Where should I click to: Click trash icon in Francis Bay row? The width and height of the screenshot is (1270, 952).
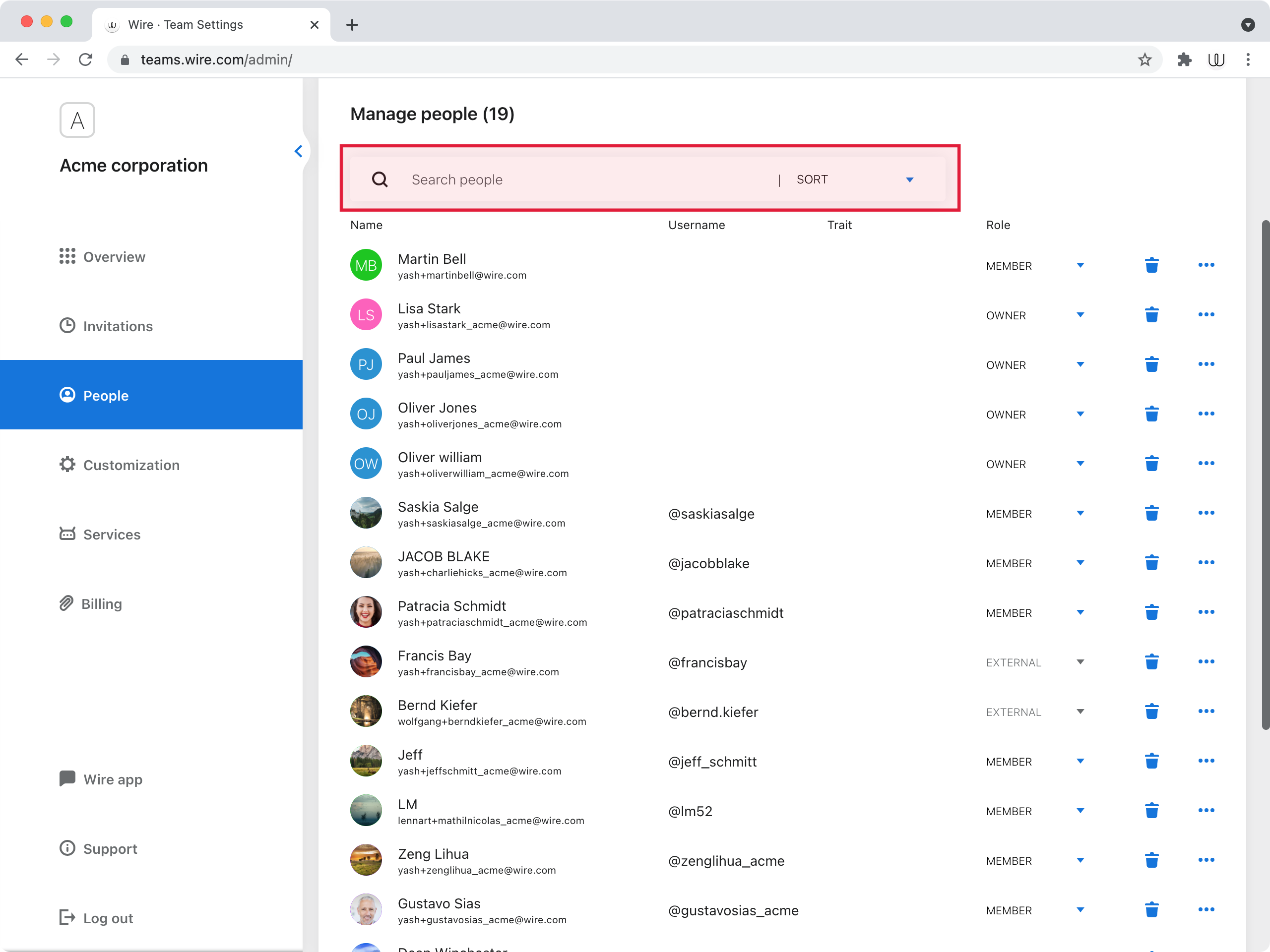click(x=1151, y=661)
